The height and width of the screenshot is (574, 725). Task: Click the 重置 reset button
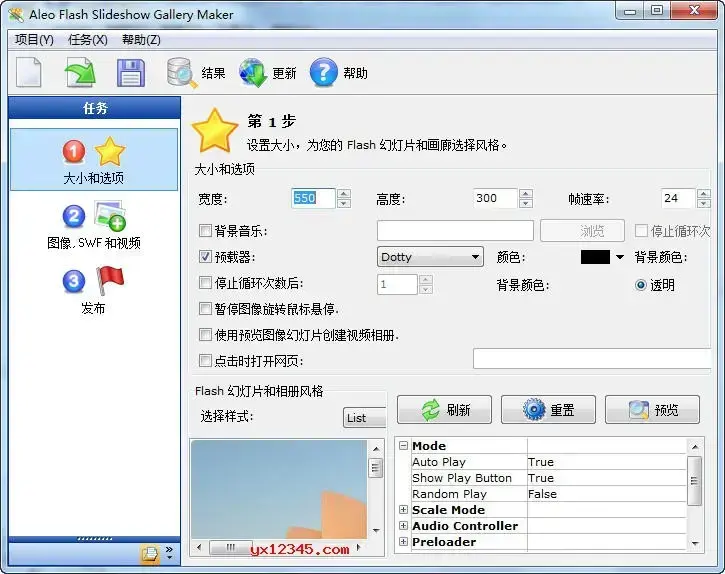pyautogui.click(x=548, y=410)
